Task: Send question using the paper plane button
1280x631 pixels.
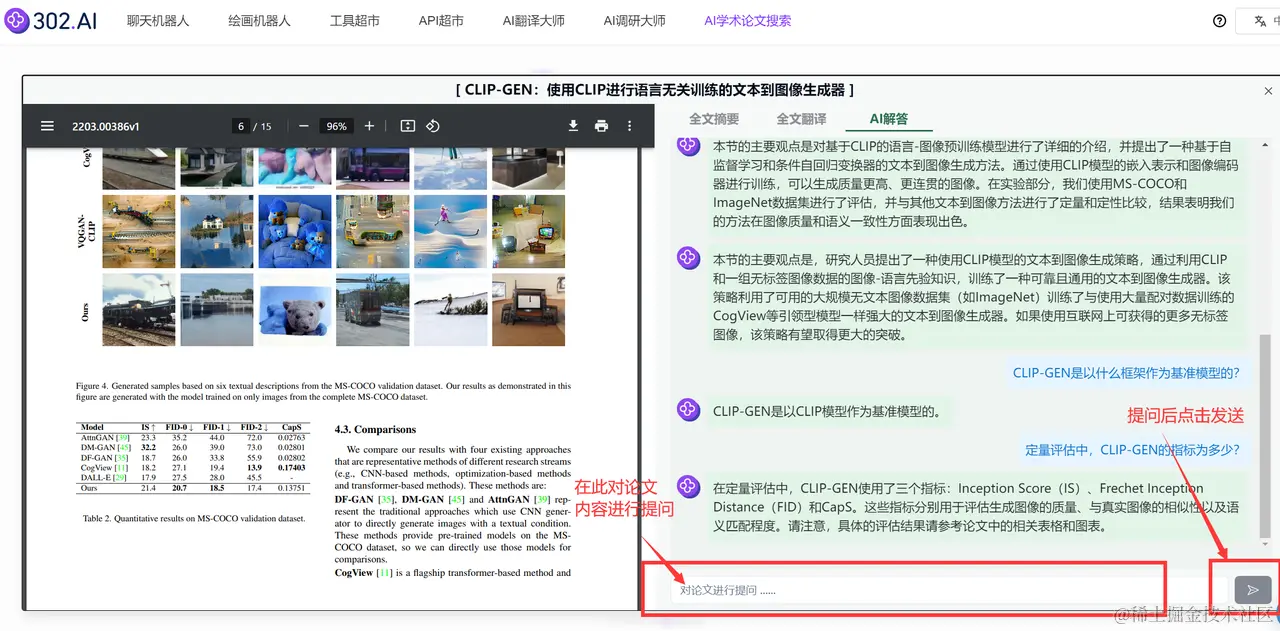Action: coord(1252,589)
